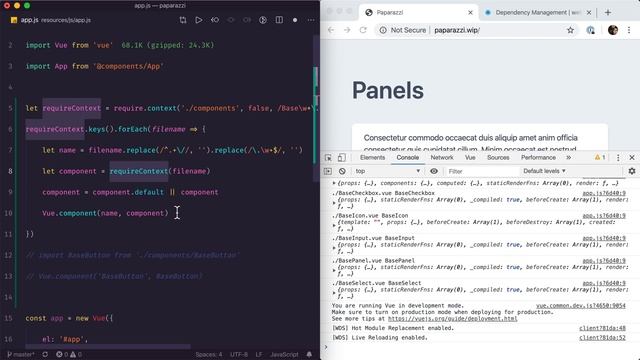Open the Console DevTools tab
This screenshot has width=640, height=360.
pyautogui.click(x=407, y=158)
